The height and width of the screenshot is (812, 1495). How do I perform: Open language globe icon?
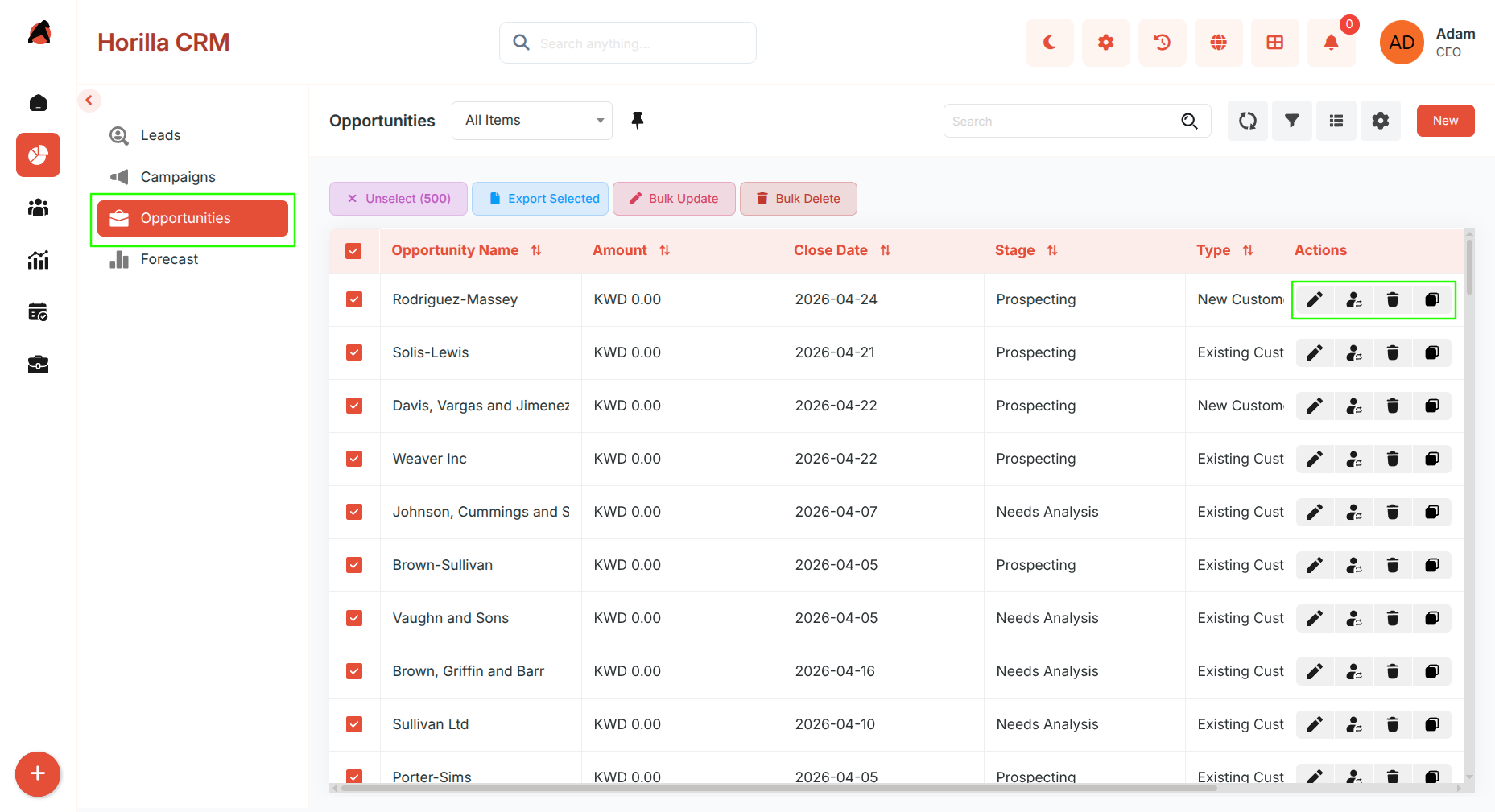[1218, 43]
